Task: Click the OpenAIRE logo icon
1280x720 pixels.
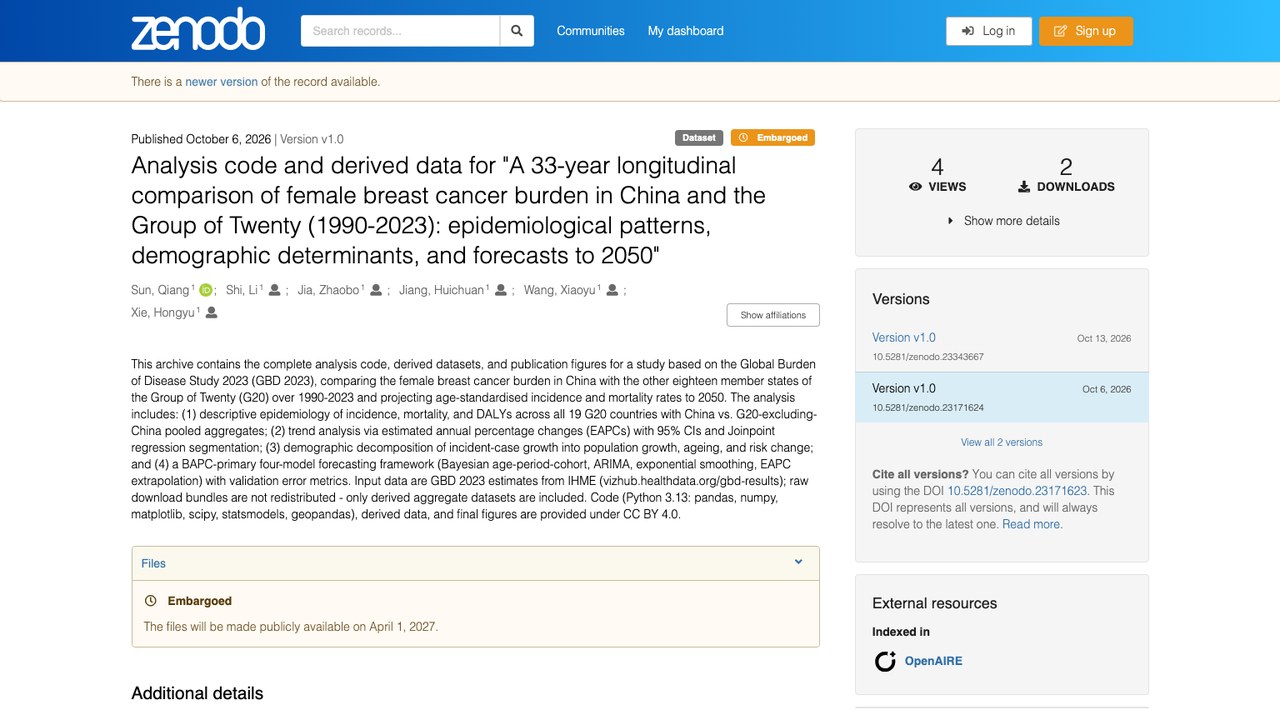Action: [x=885, y=661]
